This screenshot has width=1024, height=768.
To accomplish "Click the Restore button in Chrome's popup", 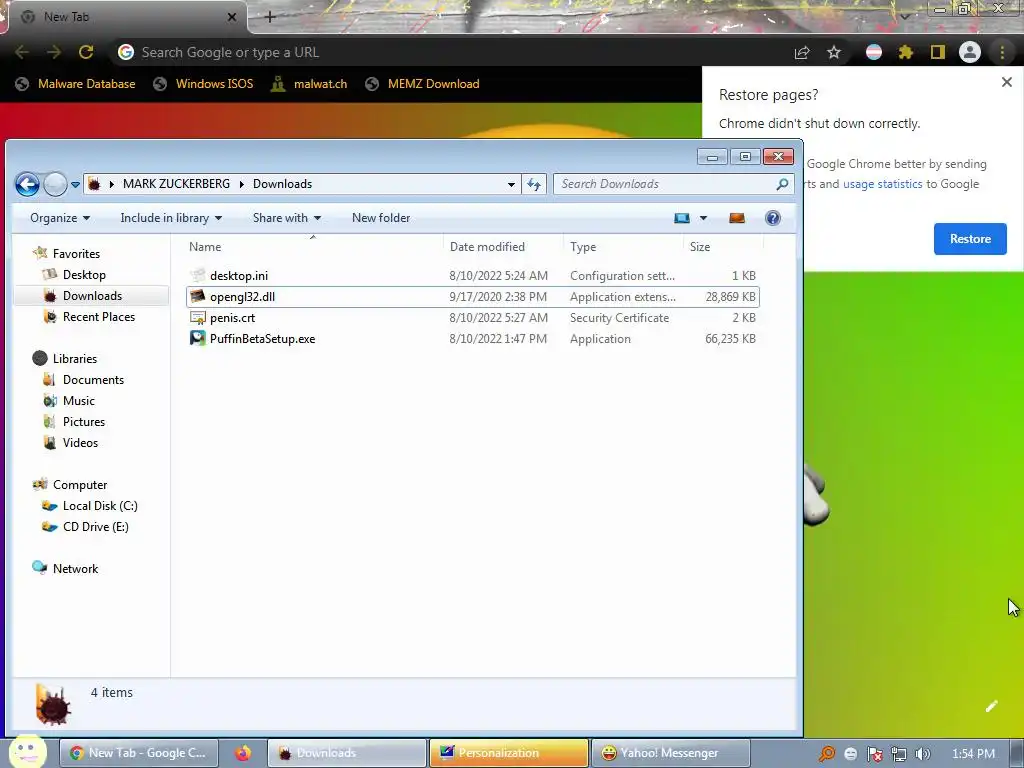I will click(970, 239).
